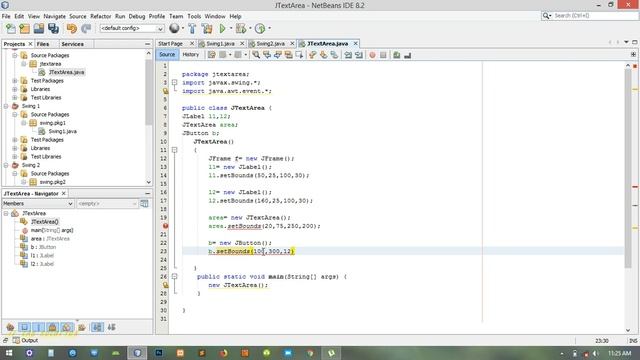Viewport: 640px width, 360px height.
Task: Open the Tools menu
Action: pyautogui.click(x=194, y=16)
